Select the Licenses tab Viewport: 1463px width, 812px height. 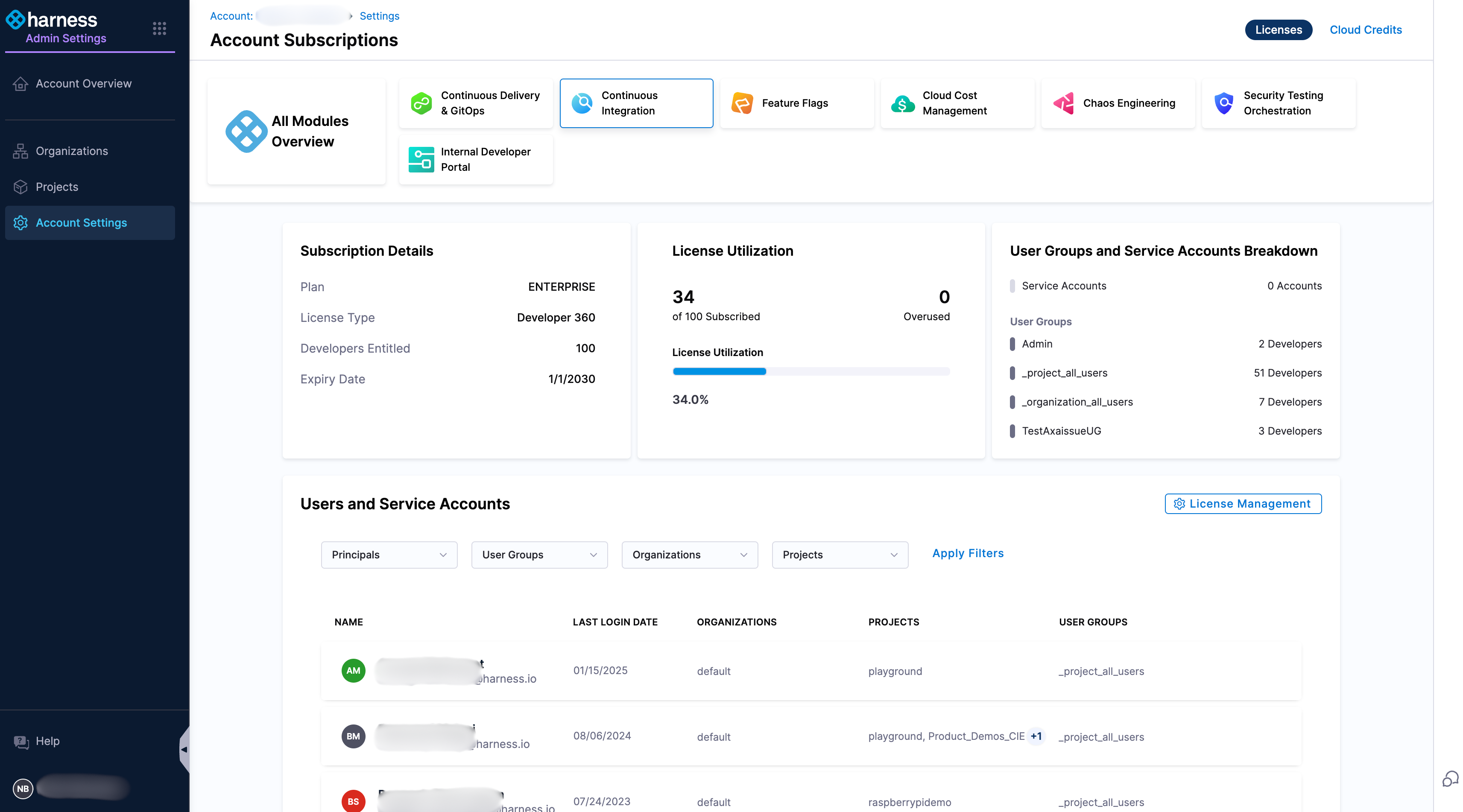coord(1278,30)
